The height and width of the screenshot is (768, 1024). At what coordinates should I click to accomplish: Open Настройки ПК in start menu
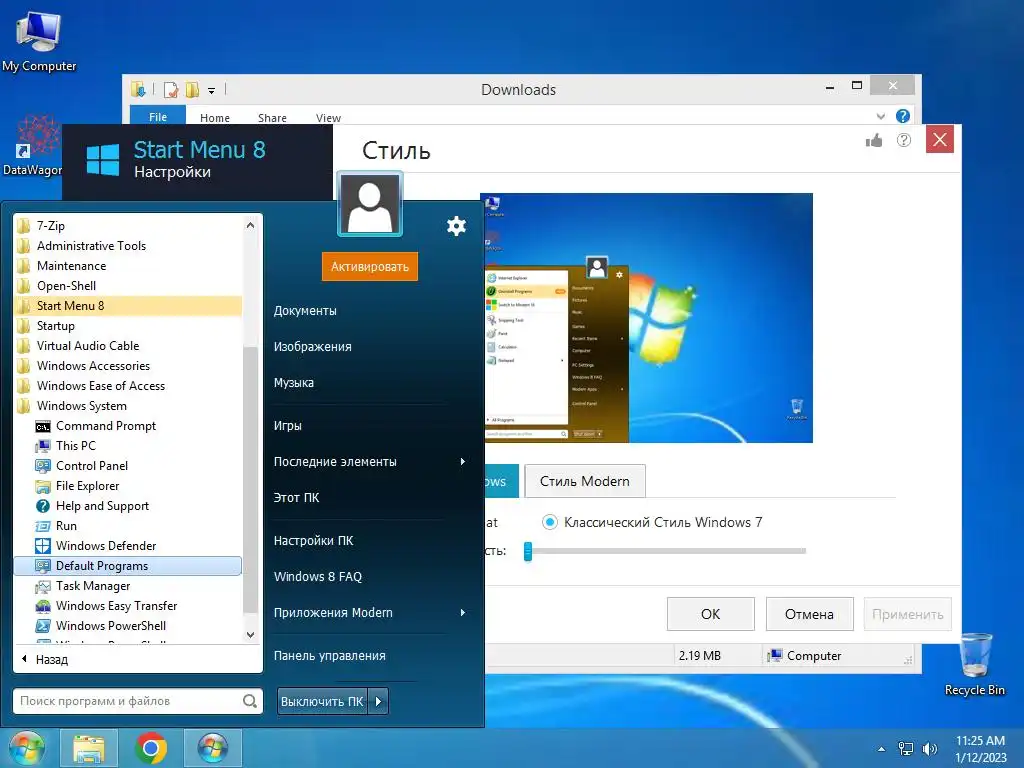tap(313, 541)
